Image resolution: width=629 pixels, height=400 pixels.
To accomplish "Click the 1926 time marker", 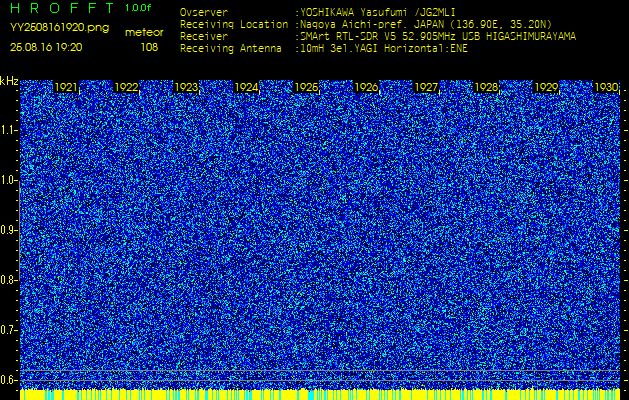I will [x=366, y=87].
